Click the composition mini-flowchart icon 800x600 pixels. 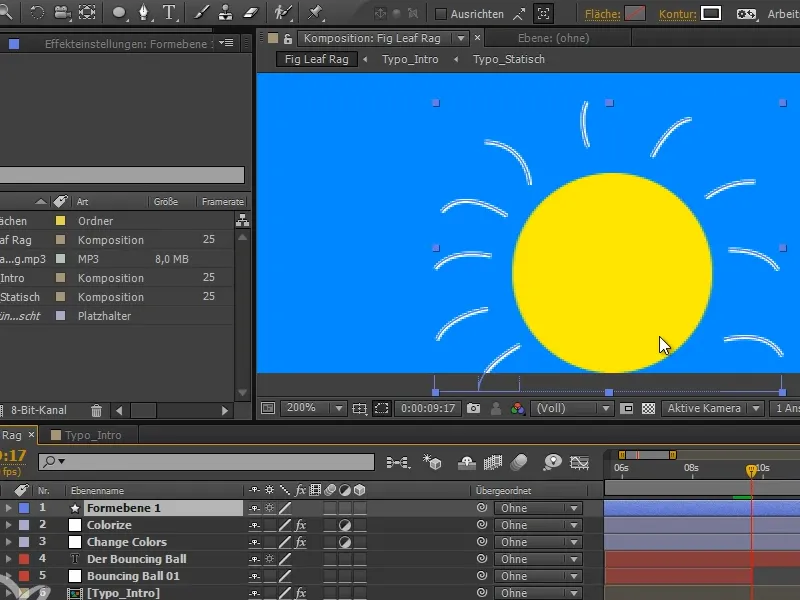(x=397, y=463)
